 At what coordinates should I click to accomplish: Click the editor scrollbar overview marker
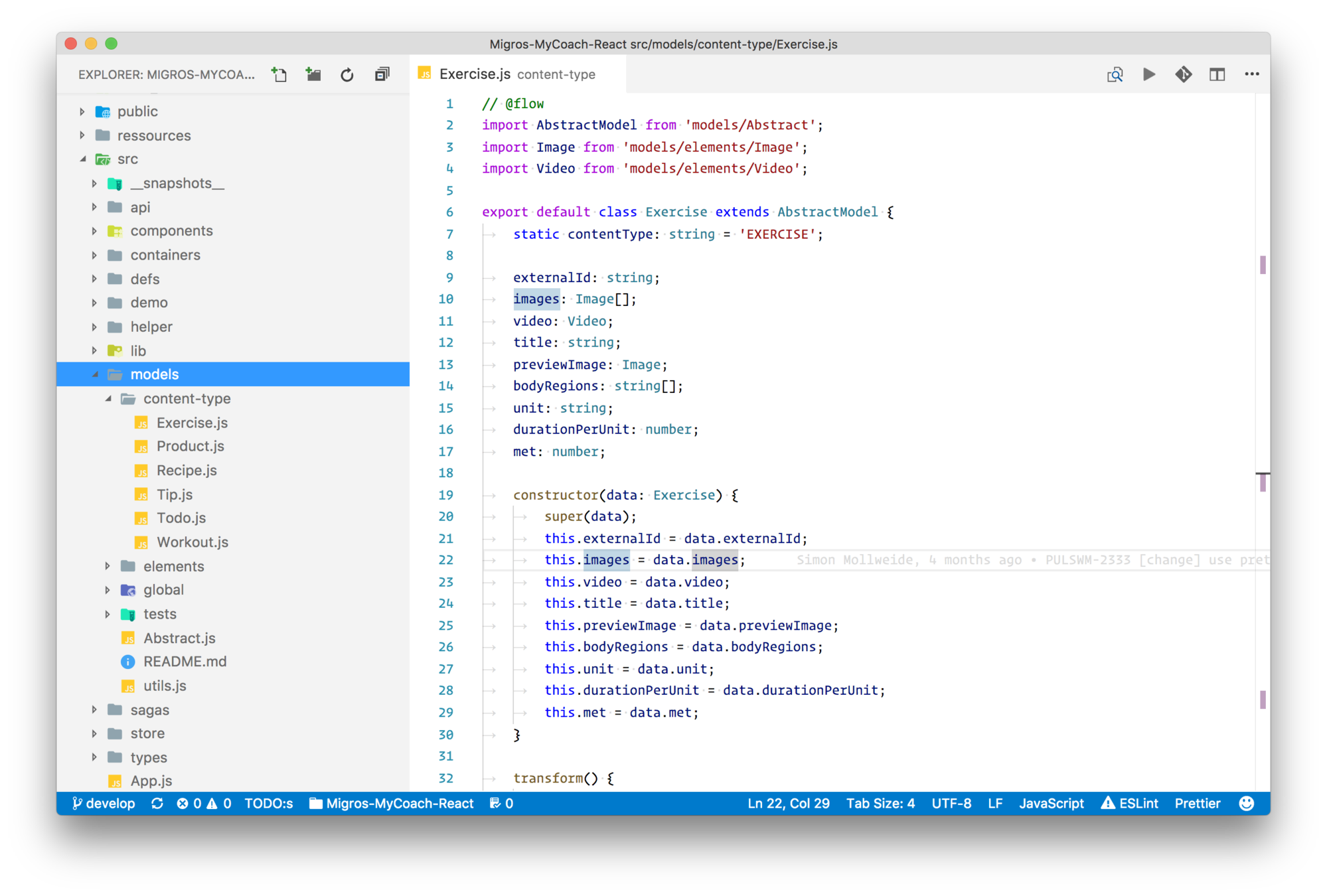click(1262, 265)
